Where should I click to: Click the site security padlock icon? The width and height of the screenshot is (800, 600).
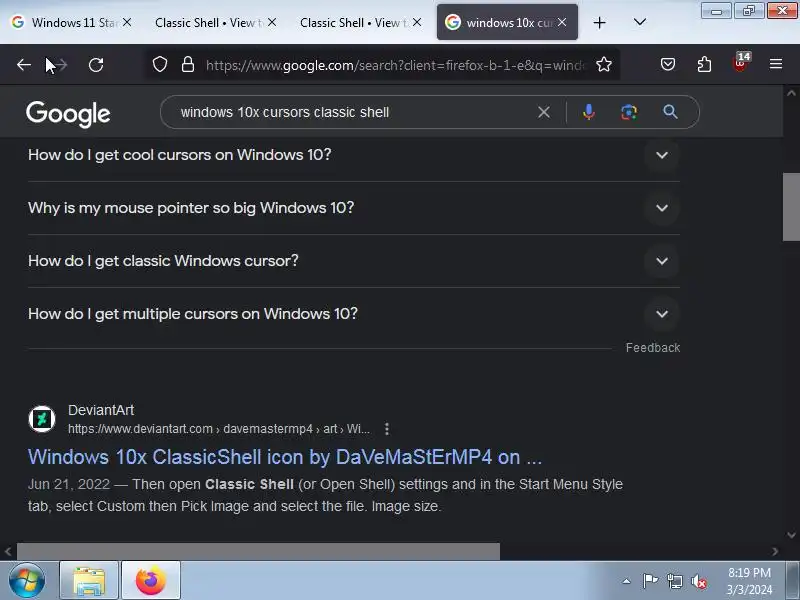[188, 64]
